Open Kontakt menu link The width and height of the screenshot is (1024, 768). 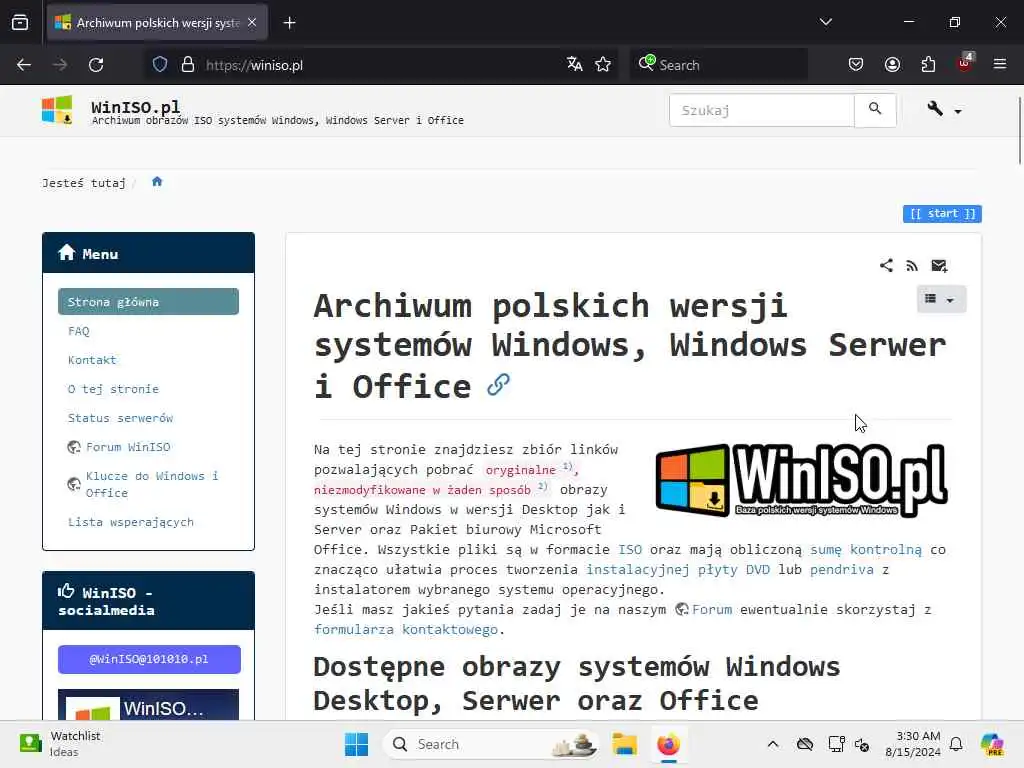click(x=92, y=360)
